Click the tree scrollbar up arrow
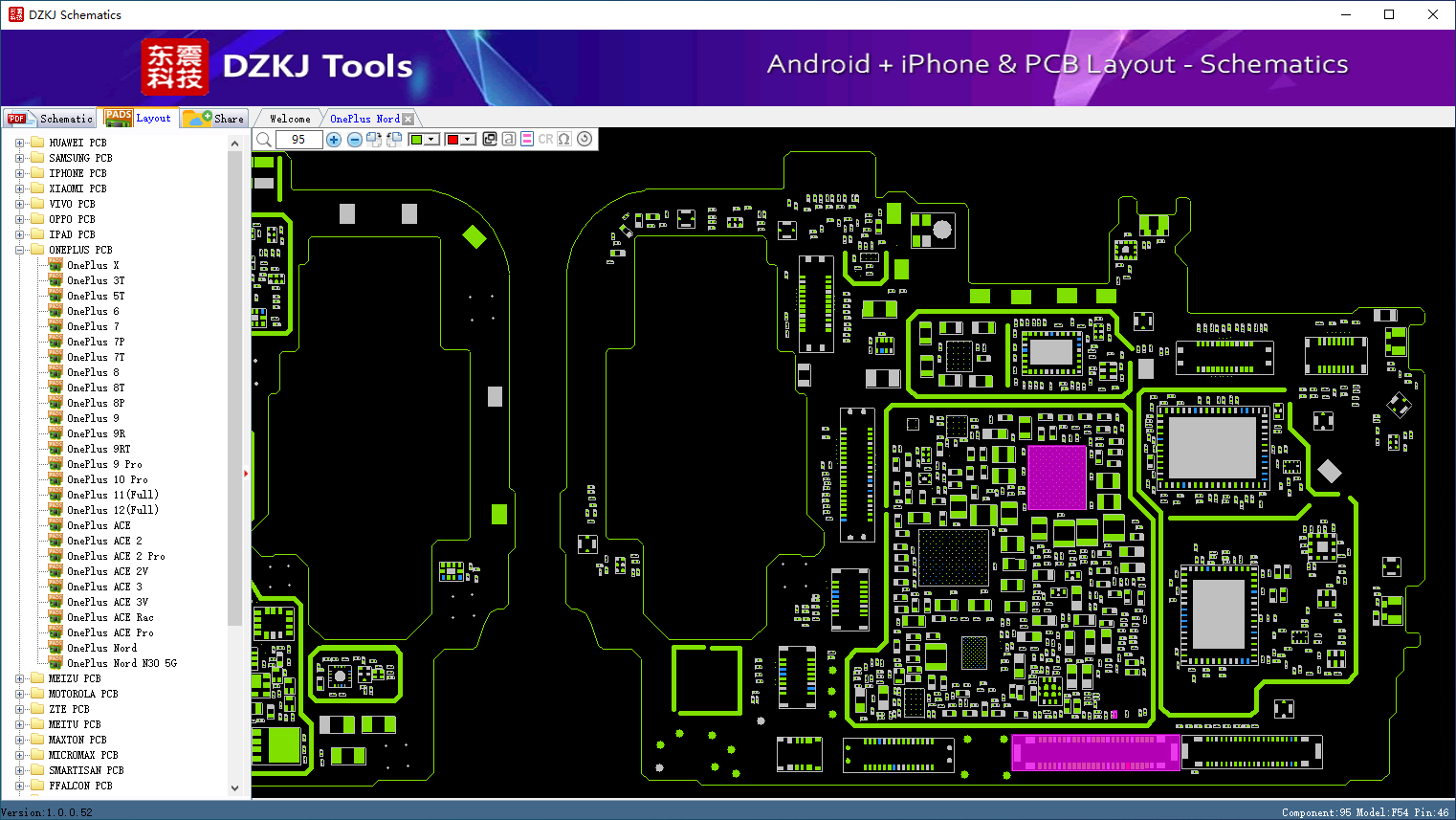The width and height of the screenshot is (1456, 820). pos(235,144)
